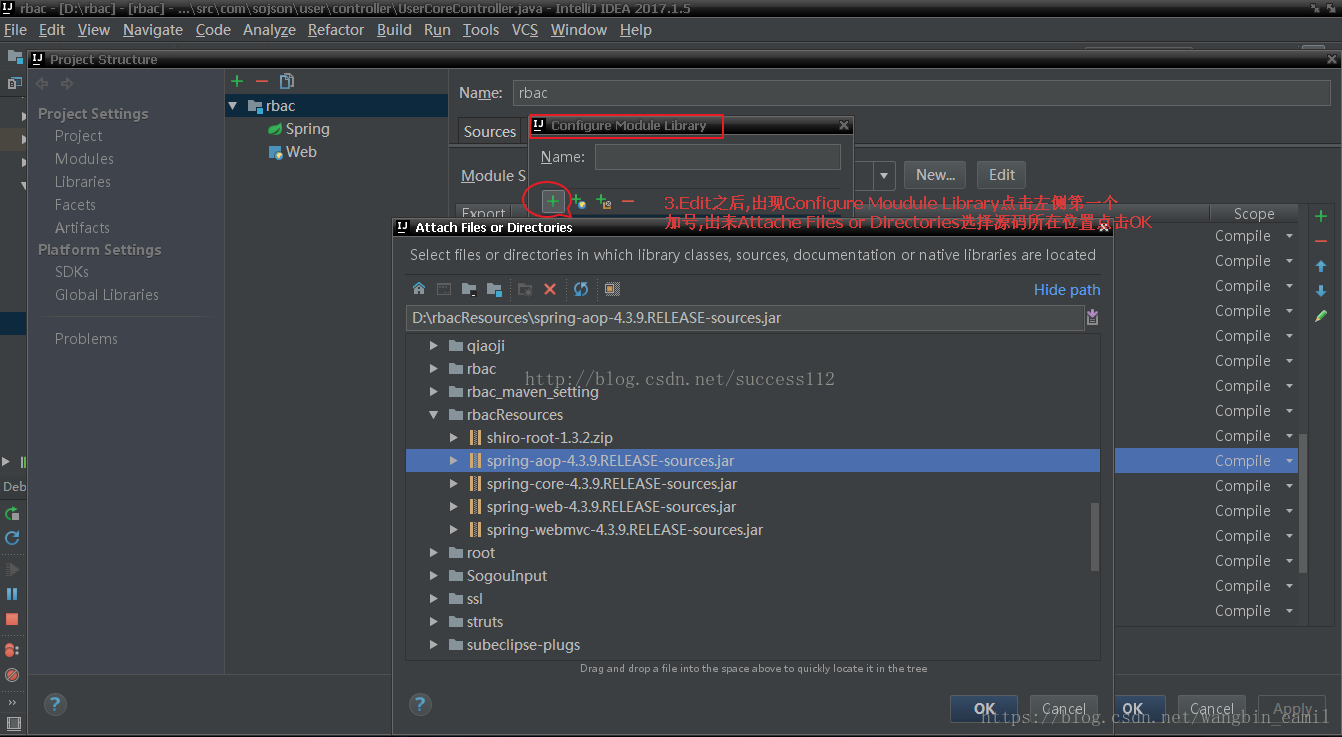Expand rbac_maven_setting folder
The width and height of the screenshot is (1342, 737).
(433, 392)
